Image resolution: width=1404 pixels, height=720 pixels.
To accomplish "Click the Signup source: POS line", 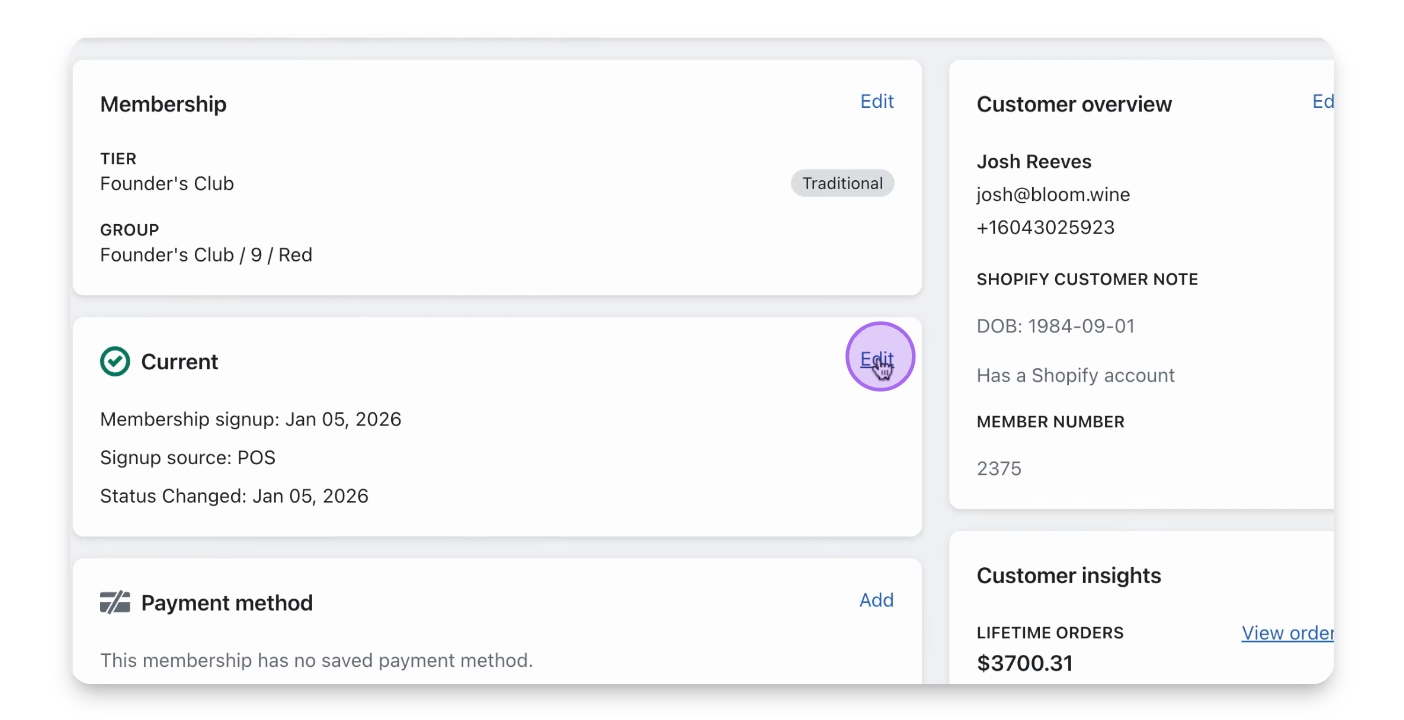I will 188,458.
